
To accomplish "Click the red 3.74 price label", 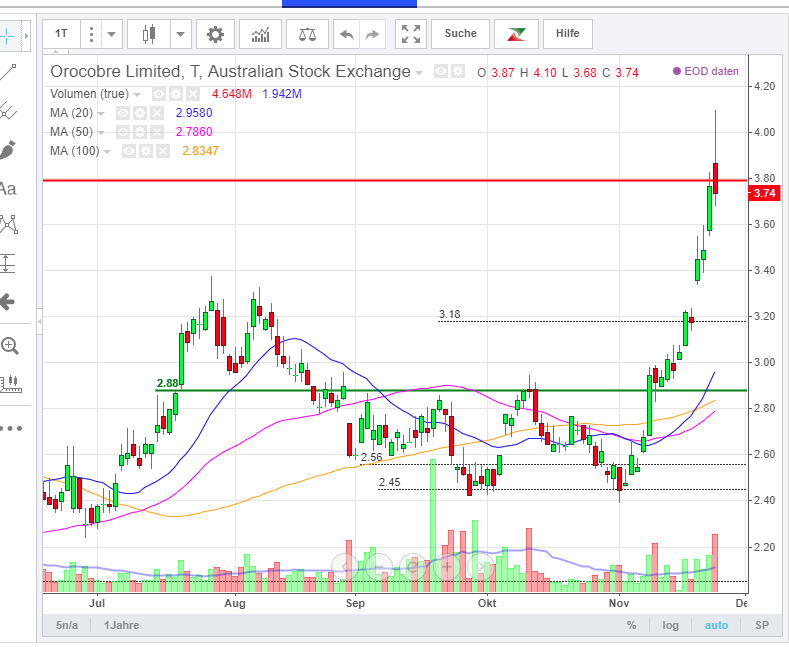I will tap(766, 193).
